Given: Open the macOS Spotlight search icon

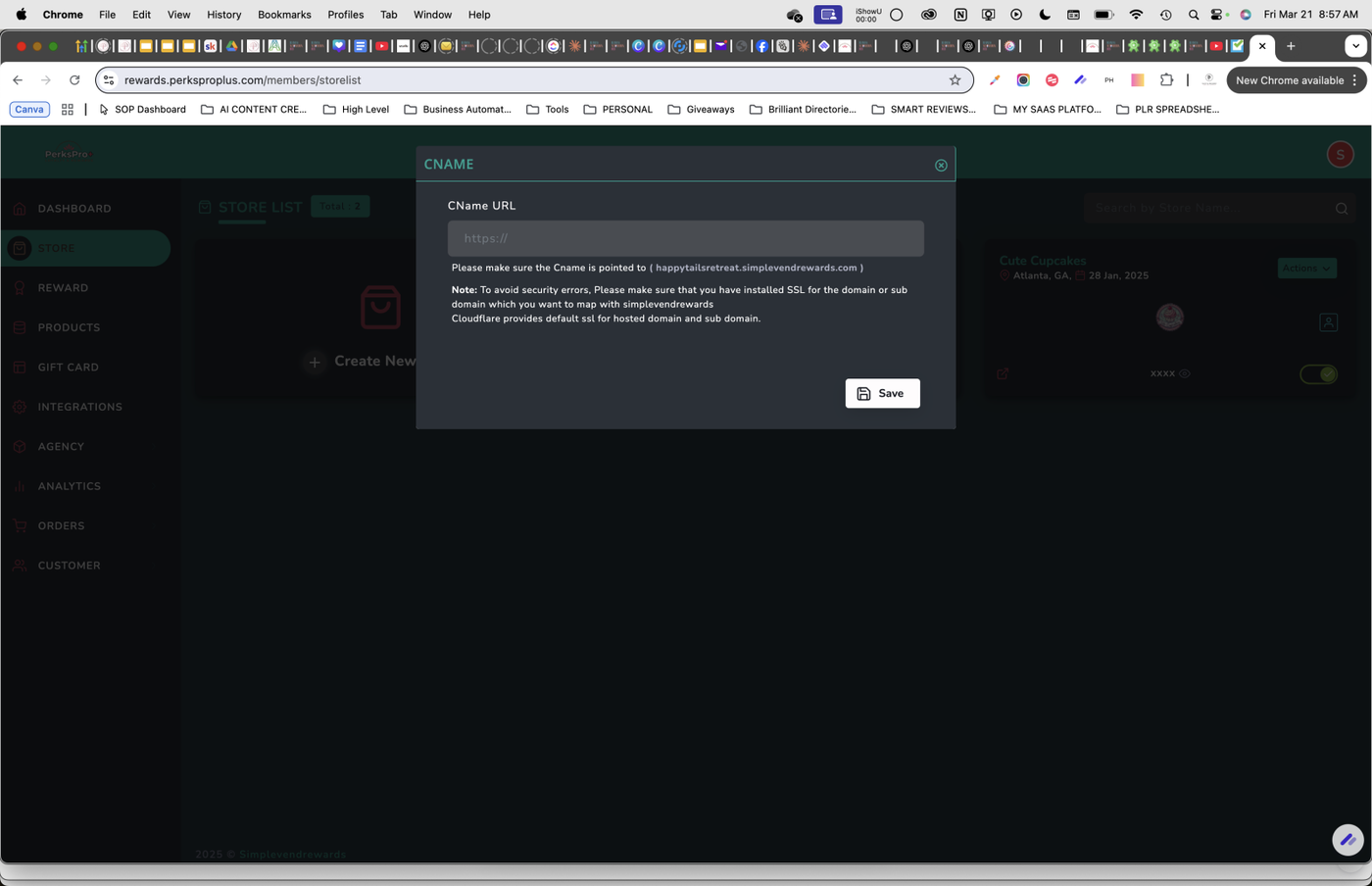Looking at the screenshot, I should pos(1193,15).
